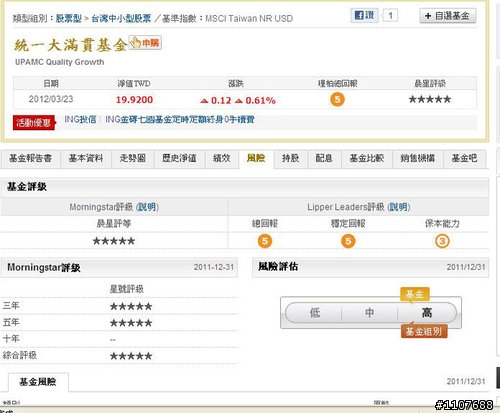Screen dimensions: 500x413
Task: Switch to the 基本資料 tab
Action: pos(86,158)
